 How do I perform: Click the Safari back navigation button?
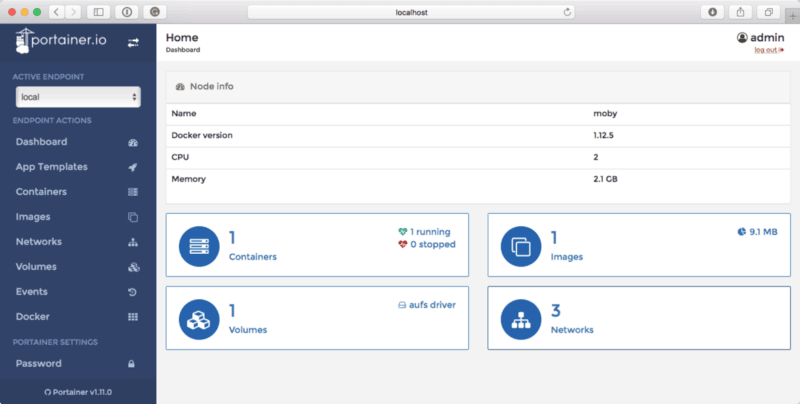(55, 12)
